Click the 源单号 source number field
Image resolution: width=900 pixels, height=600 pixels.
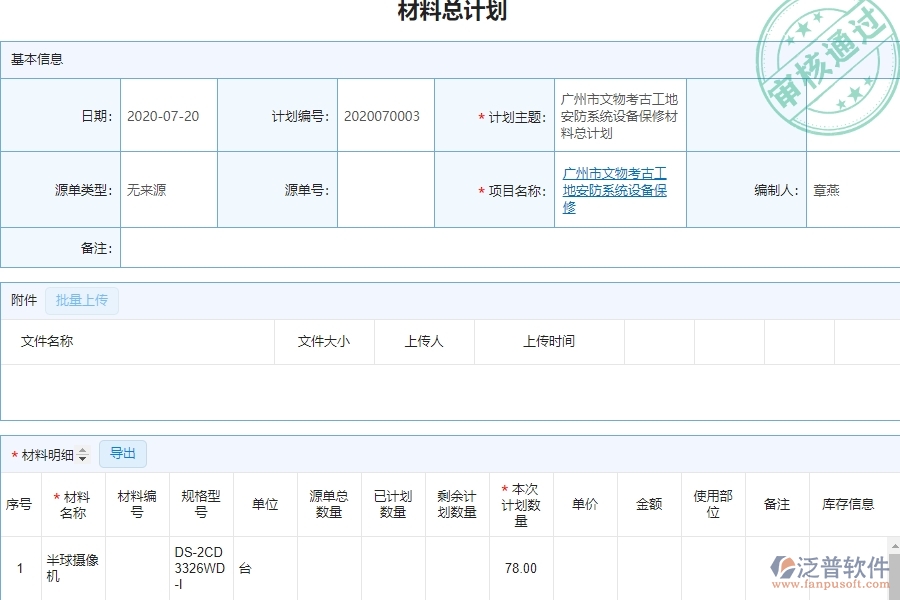(x=385, y=190)
